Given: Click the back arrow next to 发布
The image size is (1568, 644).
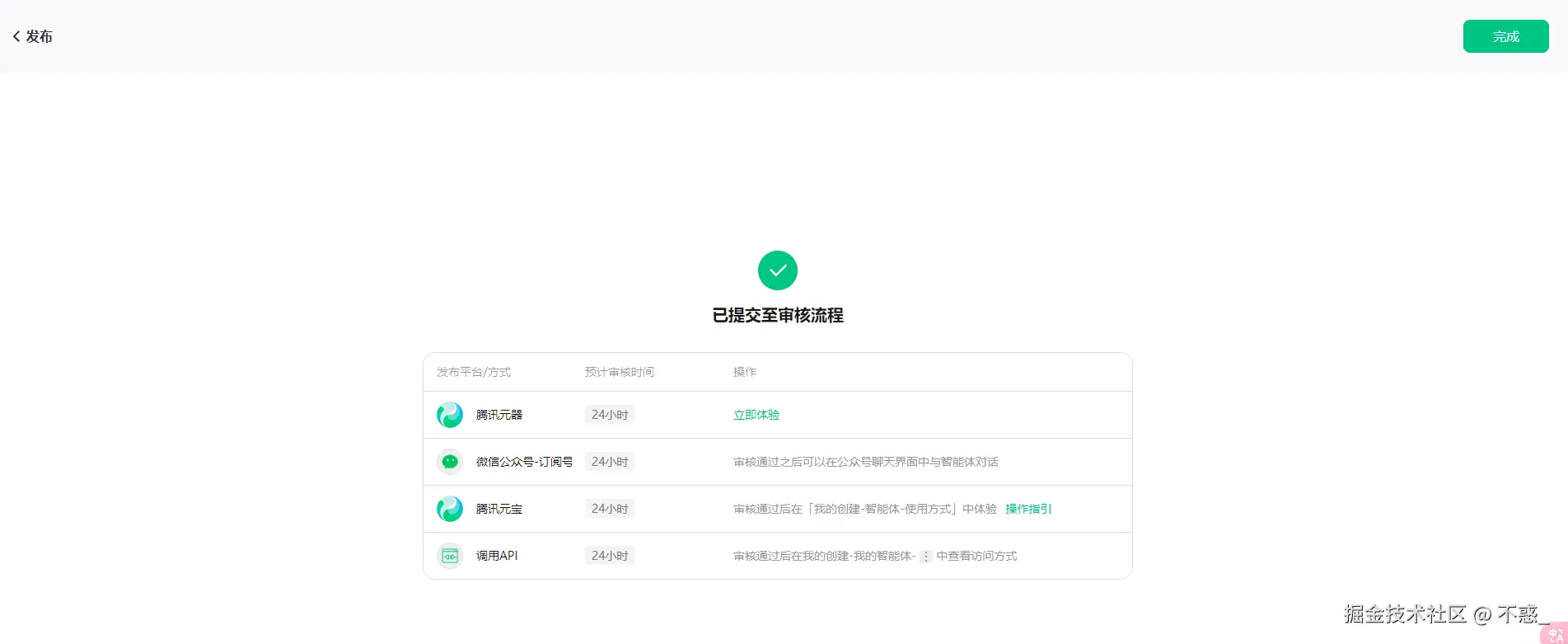Looking at the screenshot, I should [16, 36].
